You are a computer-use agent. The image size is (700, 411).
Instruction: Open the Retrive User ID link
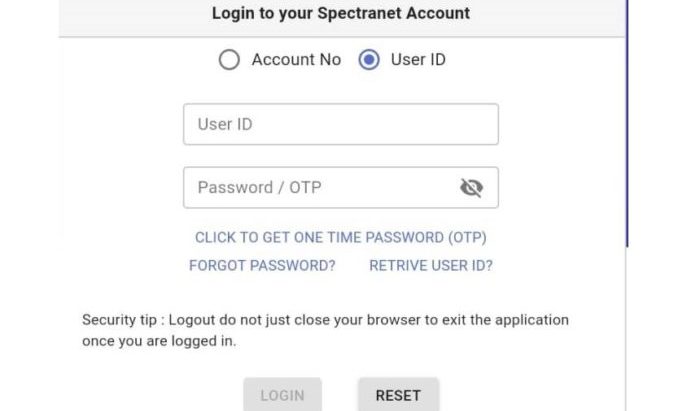tap(431, 266)
